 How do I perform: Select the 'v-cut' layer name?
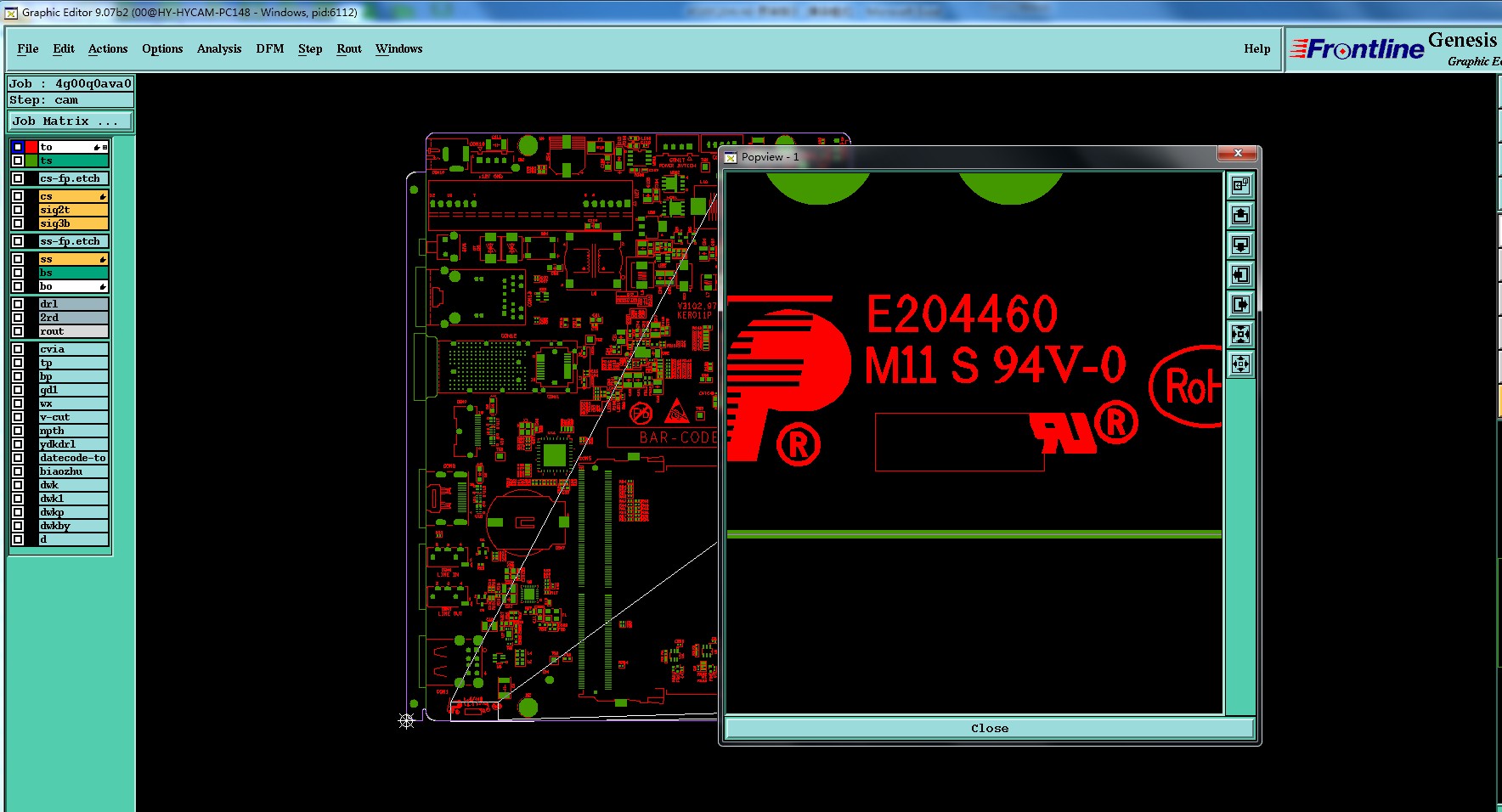(74, 417)
